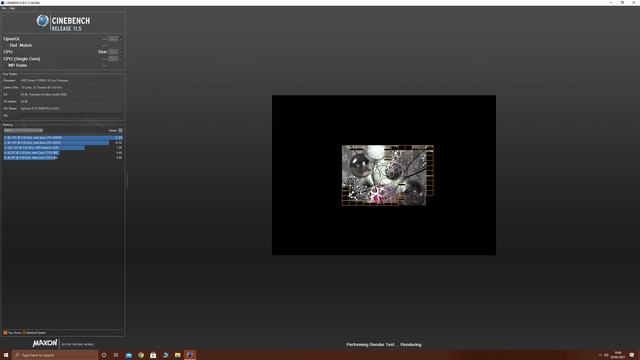This screenshot has height=360, width=640.
Task: Select the fourth ranking entry, Intel Core i7 960
Action: point(63,153)
